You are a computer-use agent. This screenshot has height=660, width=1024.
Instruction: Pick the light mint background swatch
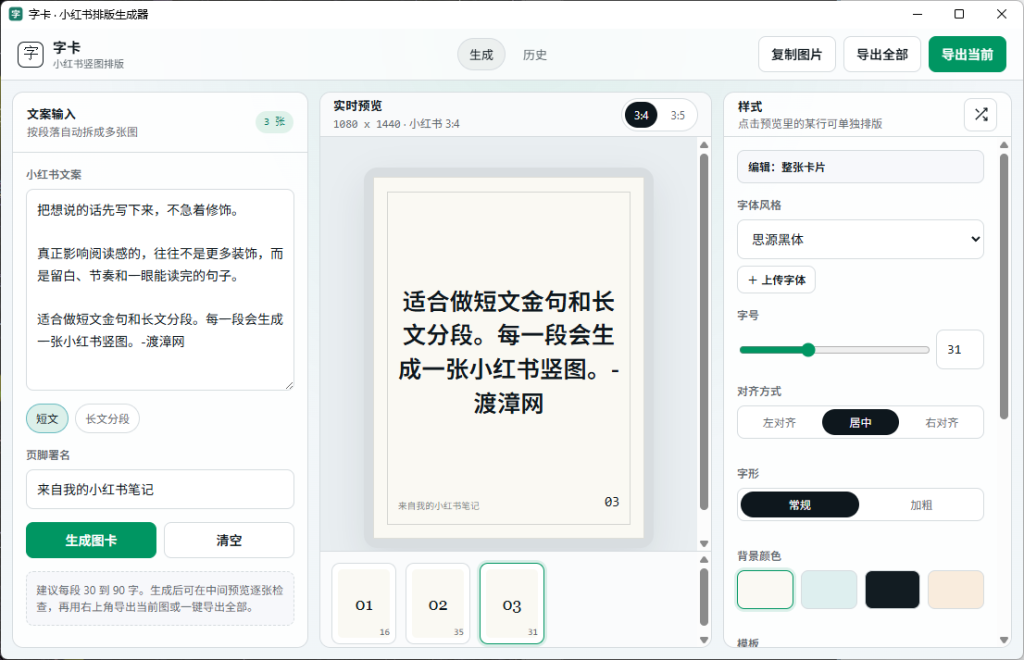pyautogui.click(x=829, y=589)
